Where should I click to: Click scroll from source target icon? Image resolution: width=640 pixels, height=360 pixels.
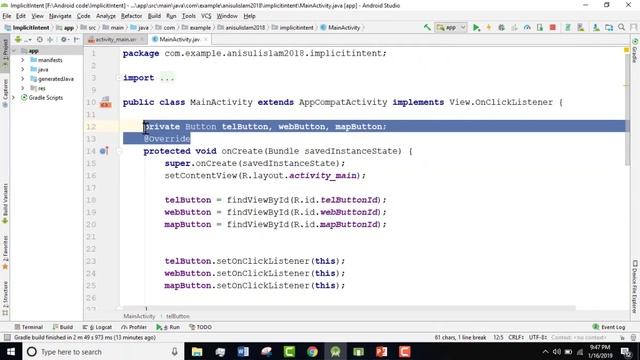coord(40,40)
